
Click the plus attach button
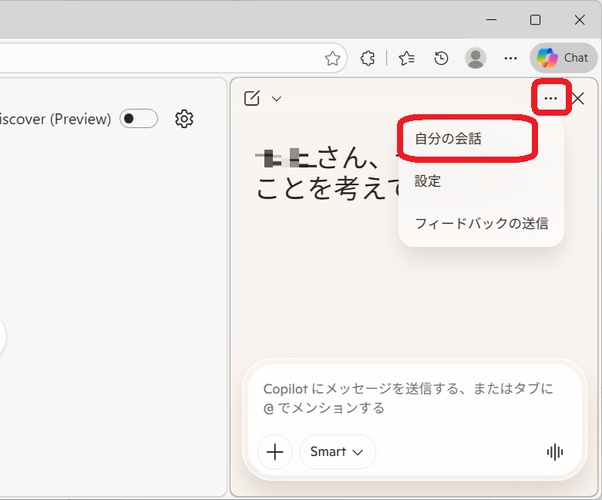275,452
